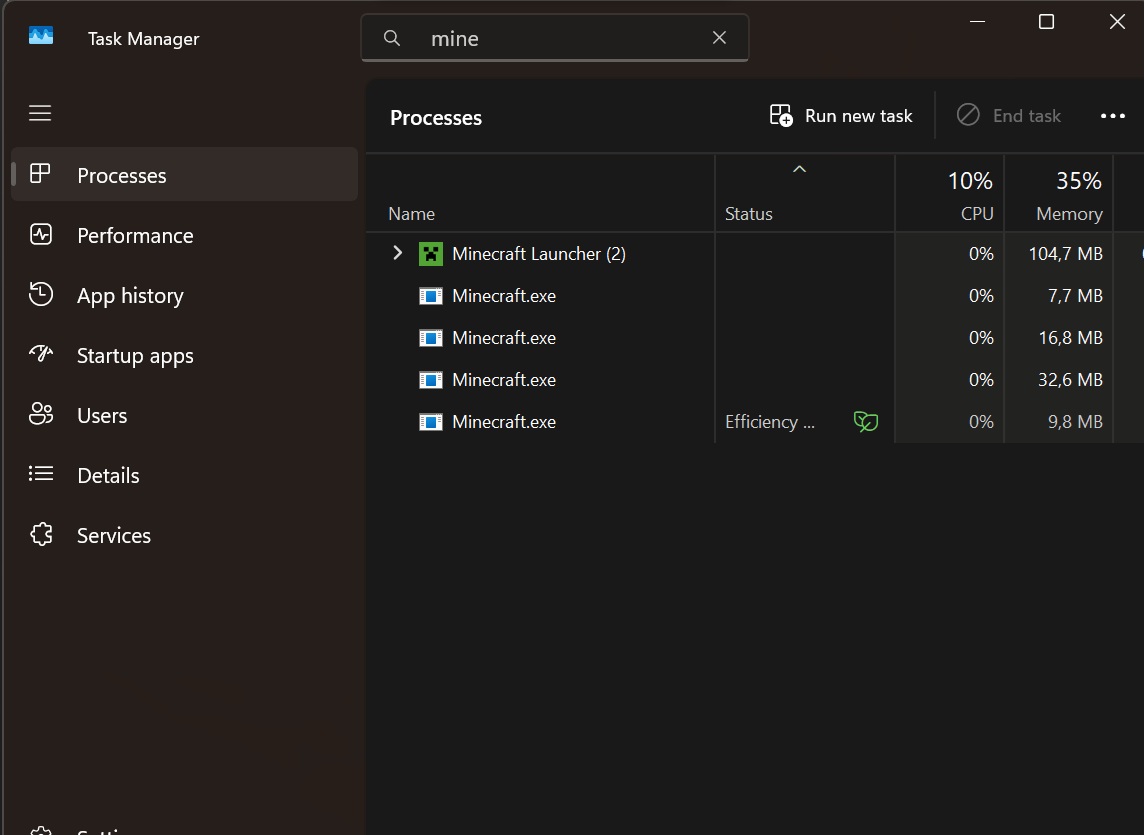This screenshot has height=835, width=1145.
Task: Go to Startup apps section
Action: point(135,356)
